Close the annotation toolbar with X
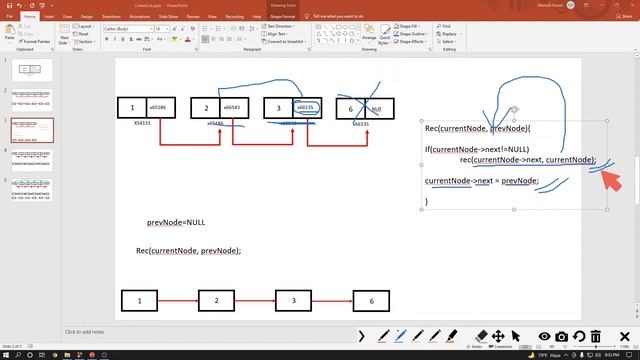This screenshot has width=640, height=360. click(x=624, y=336)
